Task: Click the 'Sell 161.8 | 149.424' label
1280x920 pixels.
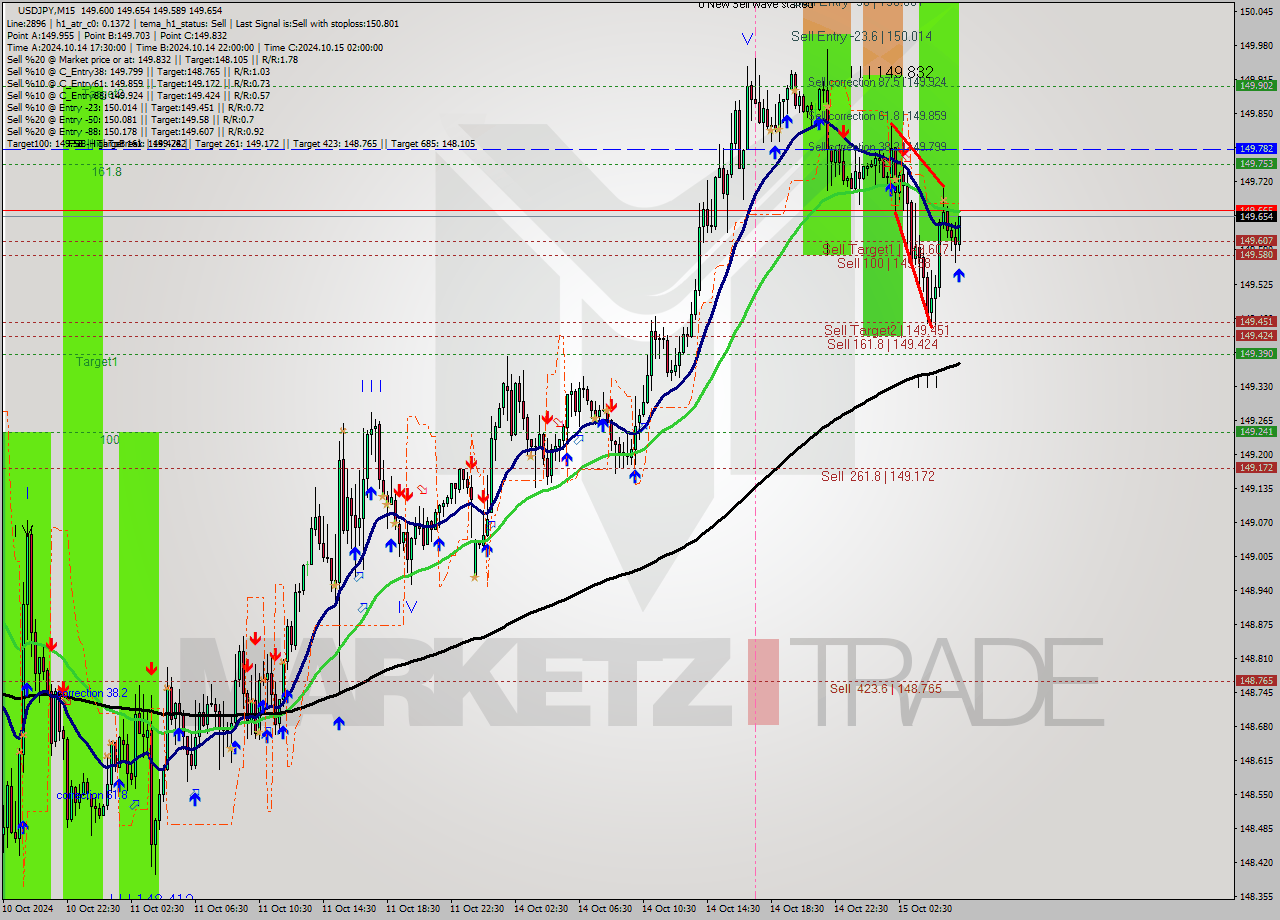Action: pos(882,344)
